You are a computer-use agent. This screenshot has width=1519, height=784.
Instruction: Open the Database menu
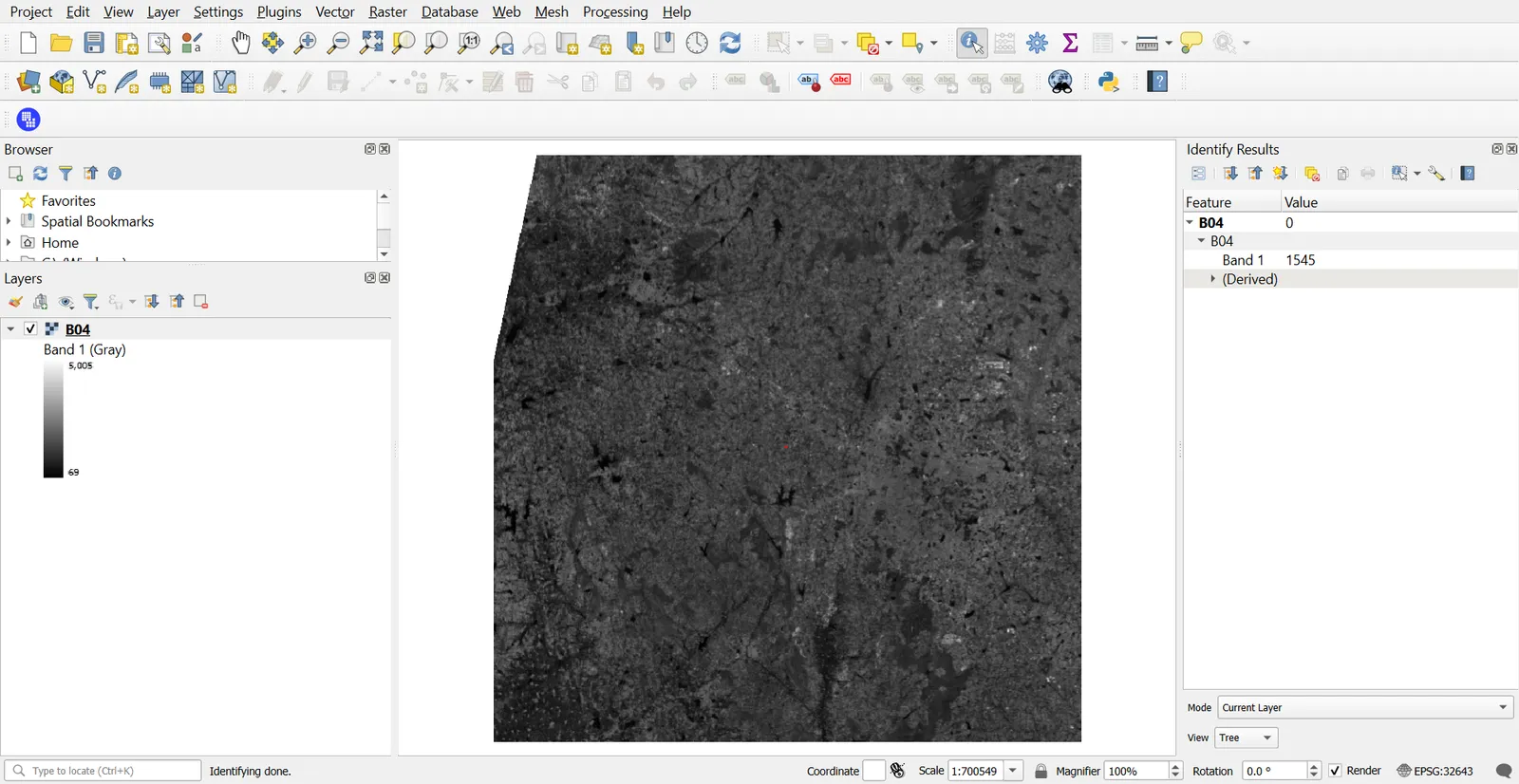coord(450,11)
